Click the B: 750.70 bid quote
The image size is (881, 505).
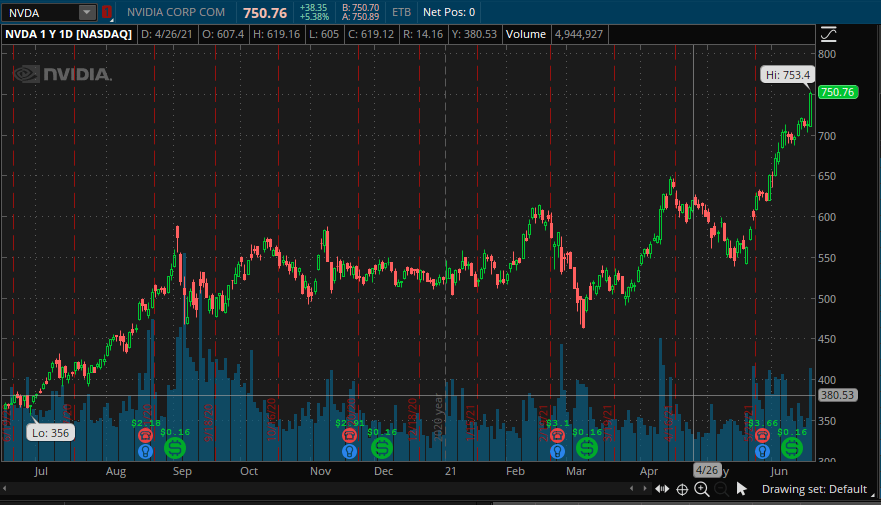[x=361, y=8]
